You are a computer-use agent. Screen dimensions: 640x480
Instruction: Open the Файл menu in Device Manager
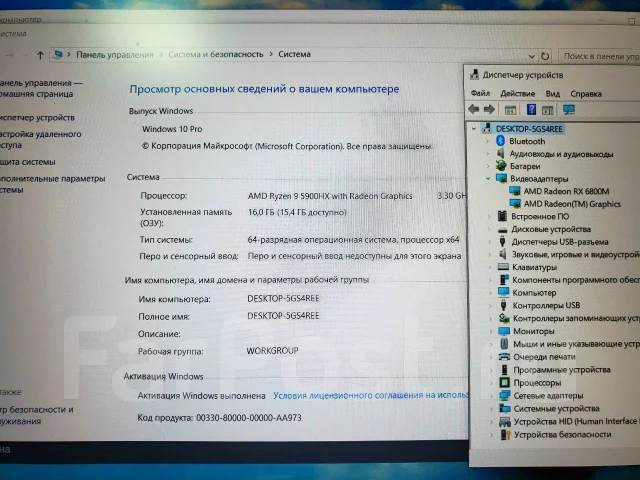click(x=480, y=93)
